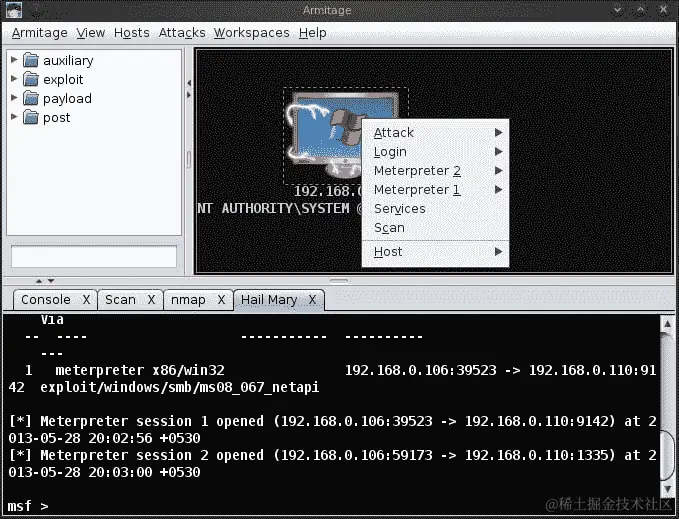The image size is (679, 519).
Task: Open the Meterpreter 2 submenu arrow
Action: pyautogui.click(x=498, y=171)
